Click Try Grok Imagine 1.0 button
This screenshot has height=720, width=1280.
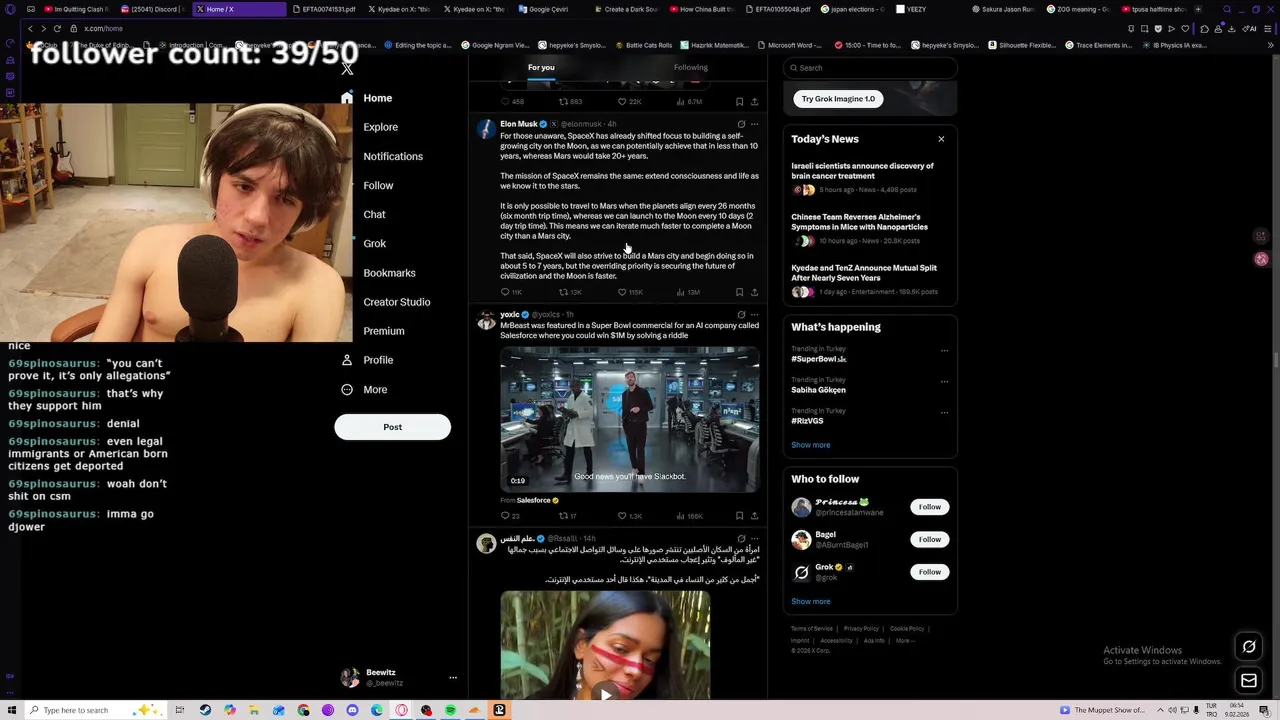pos(838,98)
